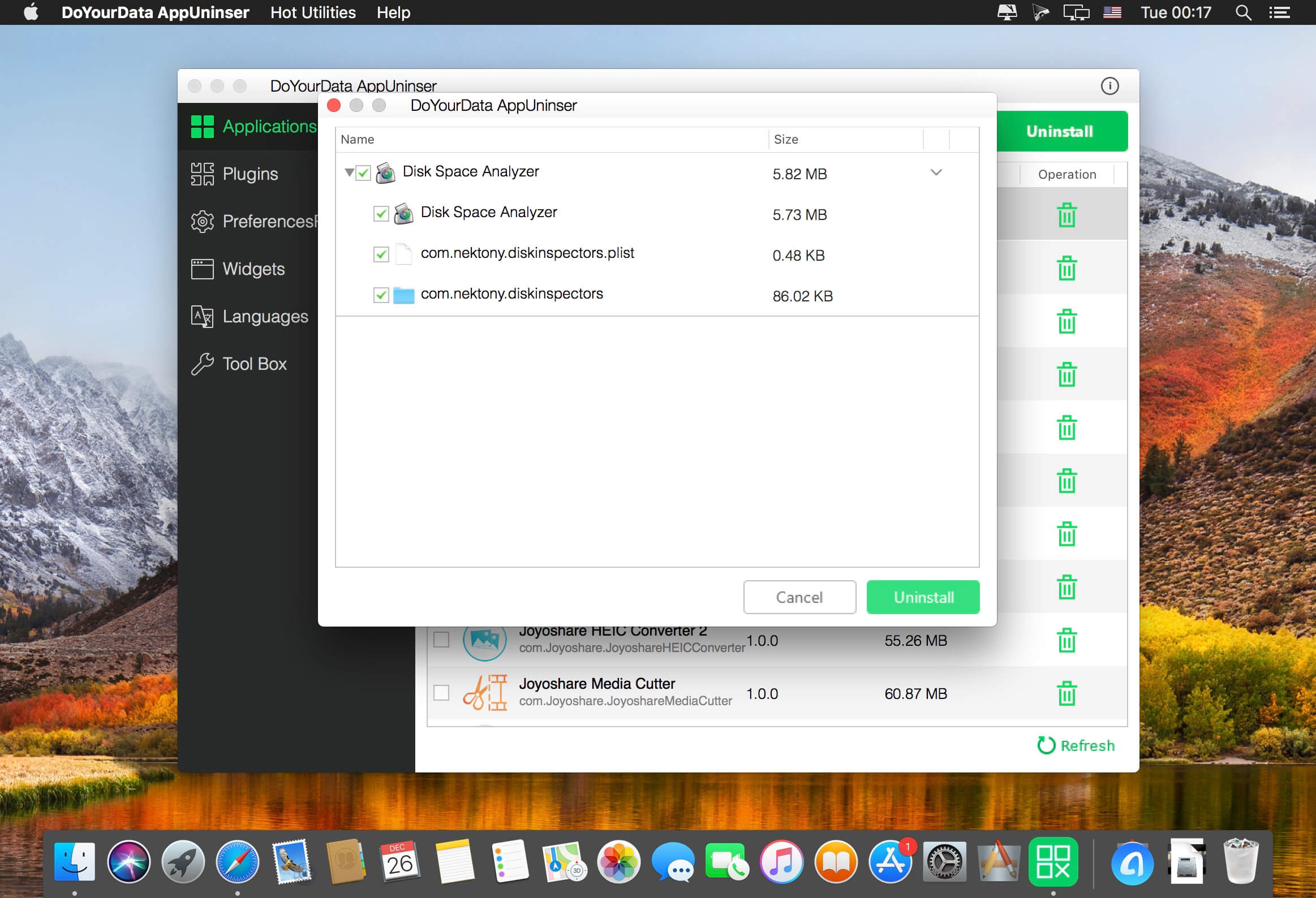Open Safari compass icon in the dock
The width and height of the screenshot is (1316, 898).
237,861
